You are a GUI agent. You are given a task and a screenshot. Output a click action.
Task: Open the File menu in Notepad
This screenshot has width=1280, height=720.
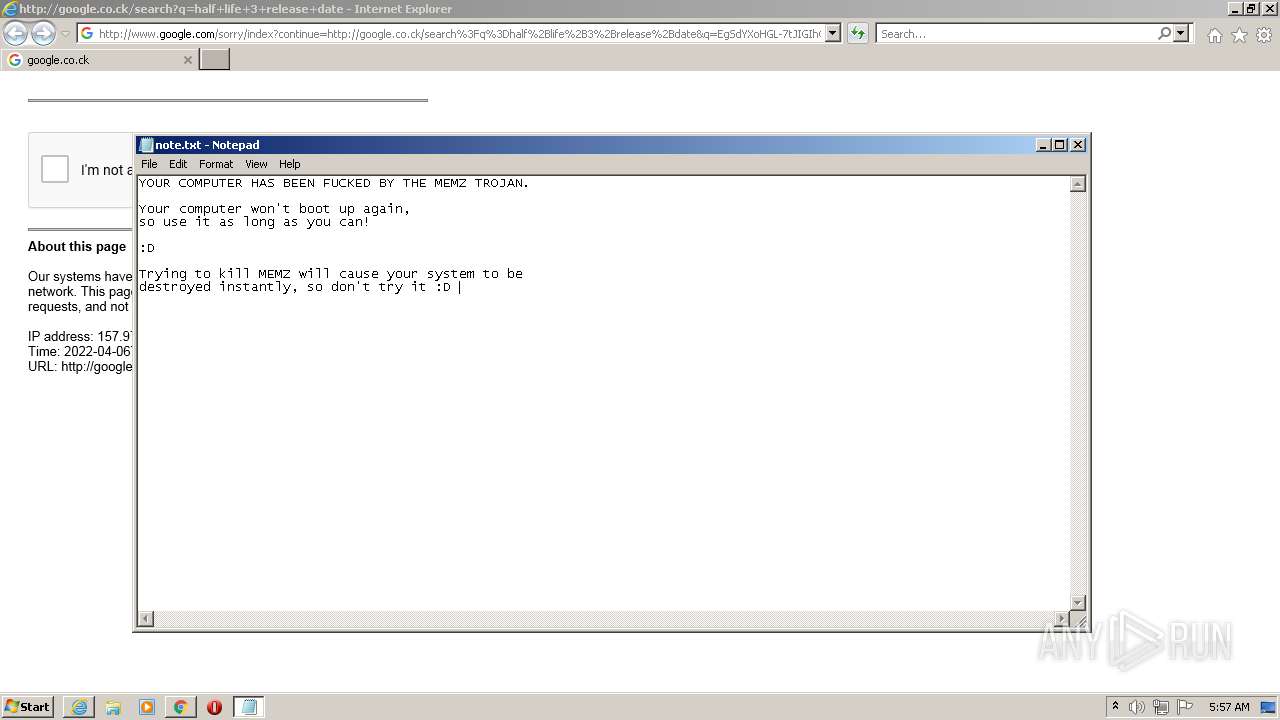(x=149, y=164)
